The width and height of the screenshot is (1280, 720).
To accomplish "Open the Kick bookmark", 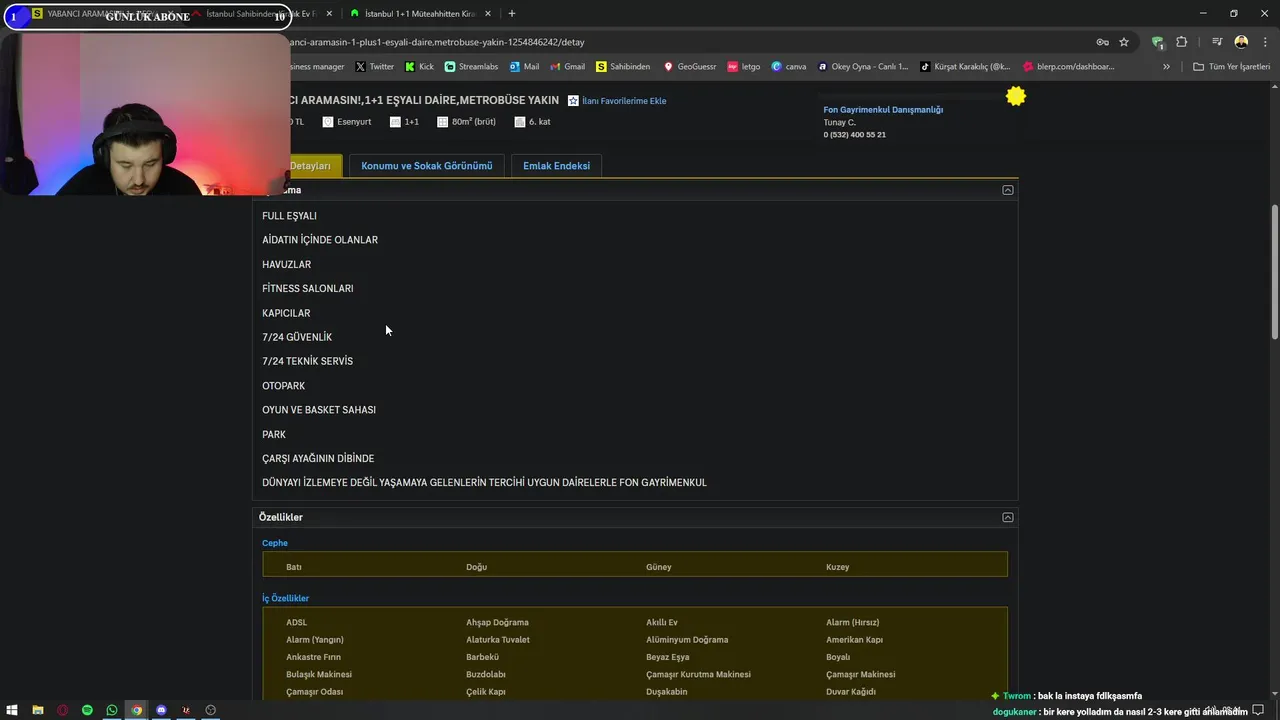I will coord(419,67).
